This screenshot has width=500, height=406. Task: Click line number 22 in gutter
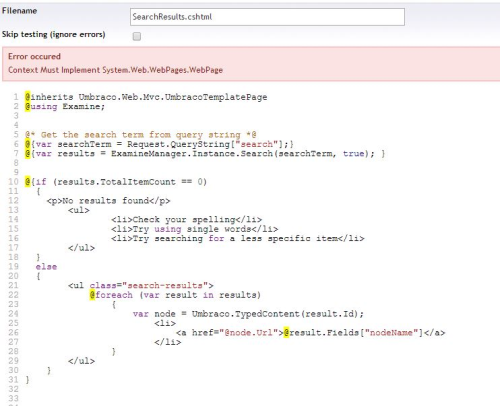click(13, 295)
